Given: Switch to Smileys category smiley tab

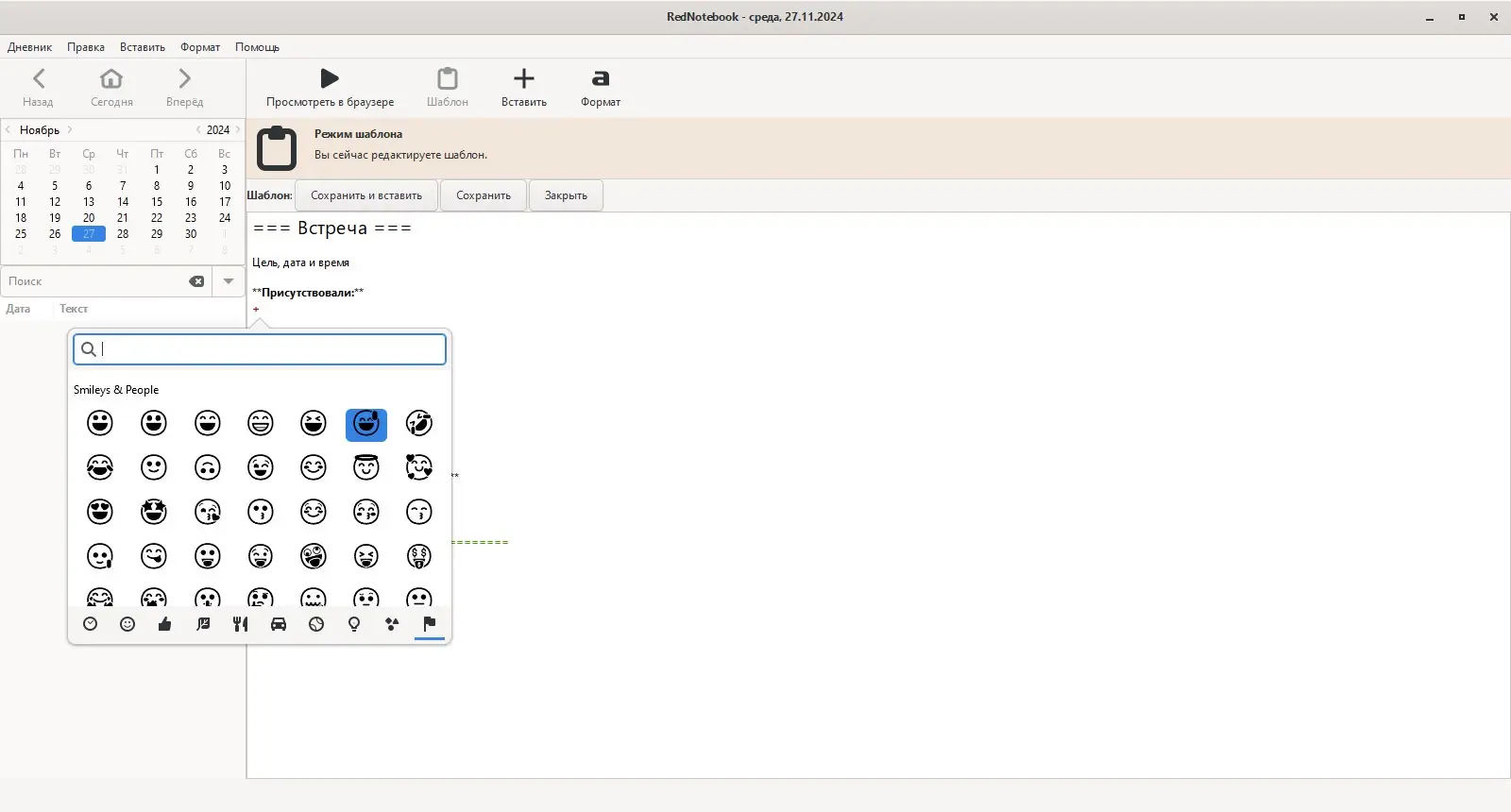Looking at the screenshot, I should pyautogui.click(x=127, y=624).
